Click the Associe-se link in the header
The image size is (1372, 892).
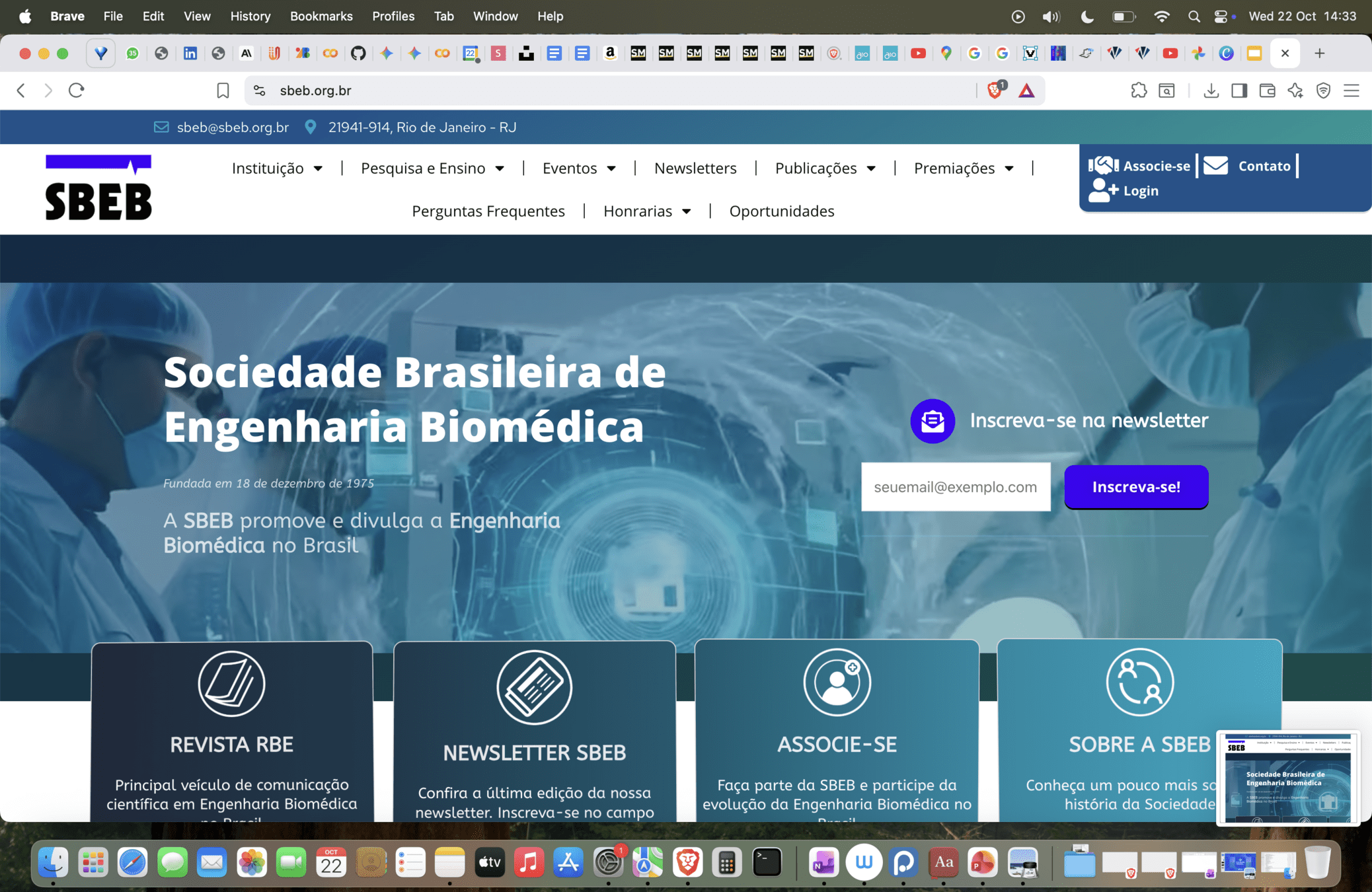point(1141,166)
